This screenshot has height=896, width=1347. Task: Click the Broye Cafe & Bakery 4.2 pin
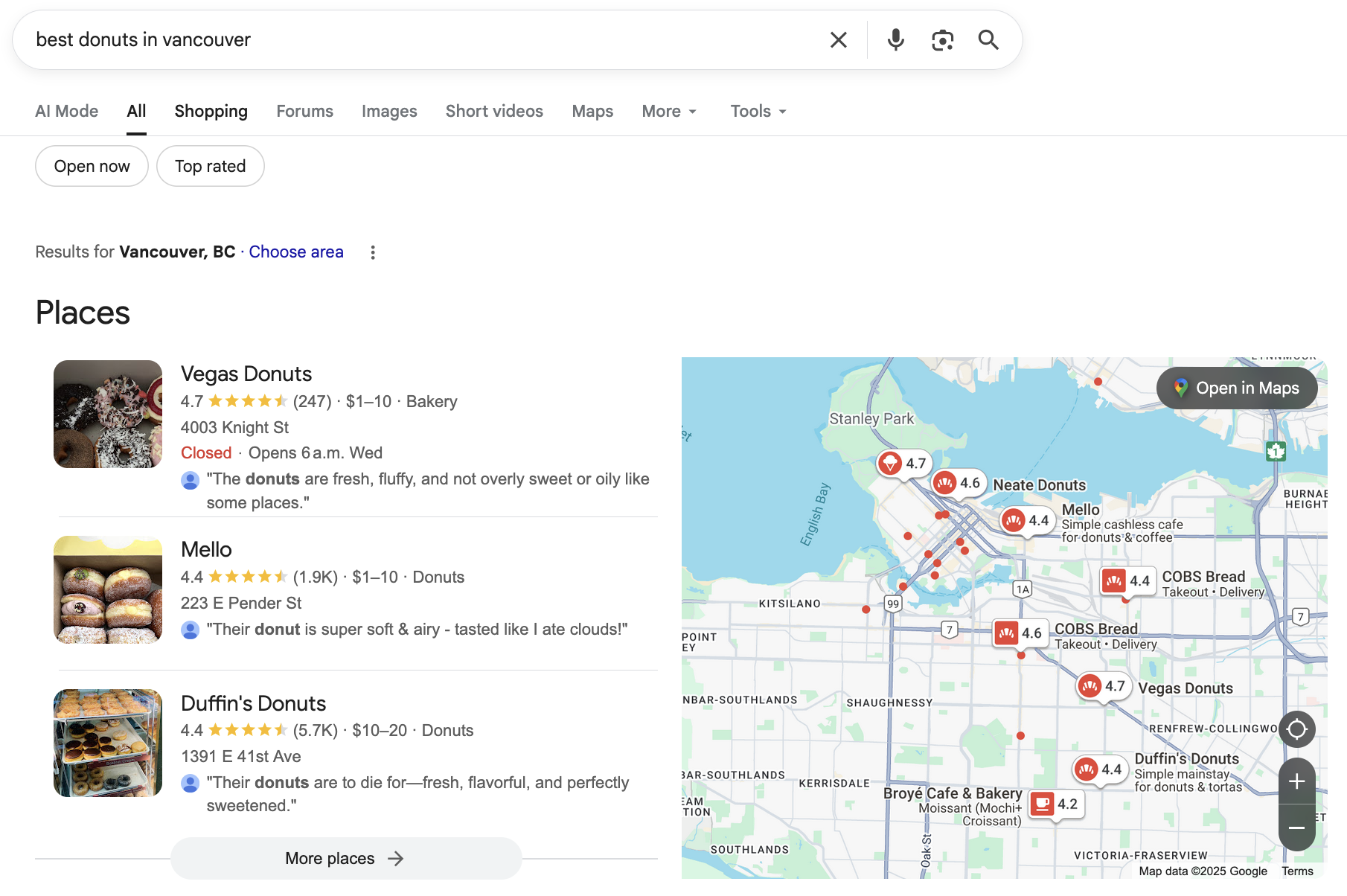click(1055, 804)
